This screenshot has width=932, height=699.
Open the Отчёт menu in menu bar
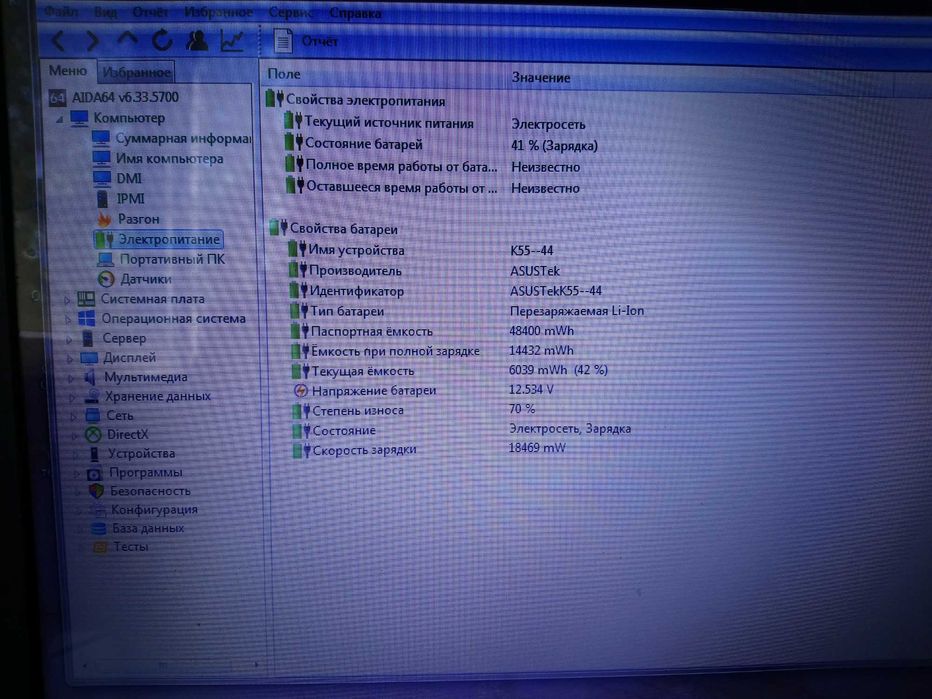pos(150,12)
